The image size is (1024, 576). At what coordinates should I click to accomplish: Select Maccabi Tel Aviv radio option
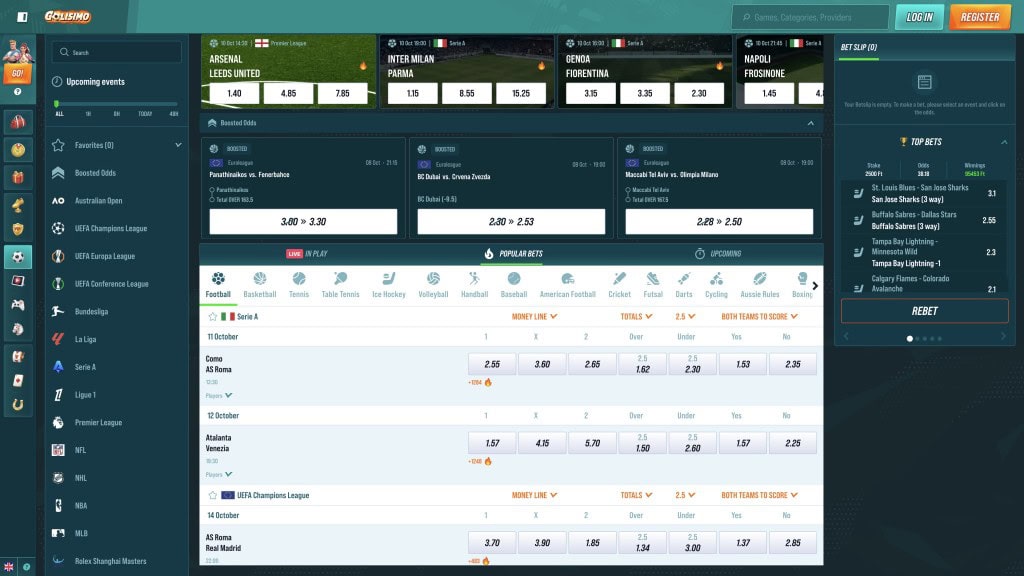[628, 190]
